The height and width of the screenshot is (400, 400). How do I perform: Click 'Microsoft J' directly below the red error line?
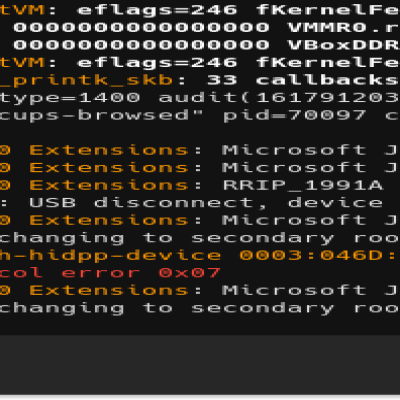coord(310,290)
